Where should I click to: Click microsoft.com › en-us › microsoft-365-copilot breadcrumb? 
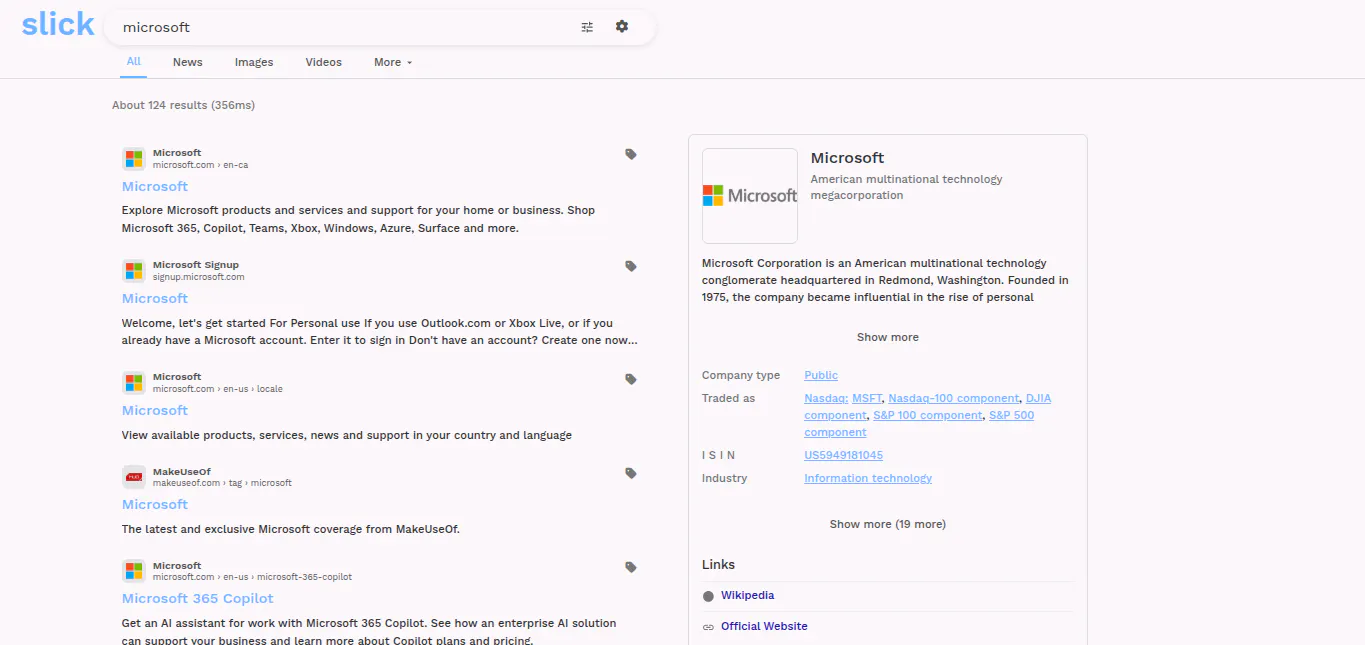pyautogui.click(x=252, y=577)
